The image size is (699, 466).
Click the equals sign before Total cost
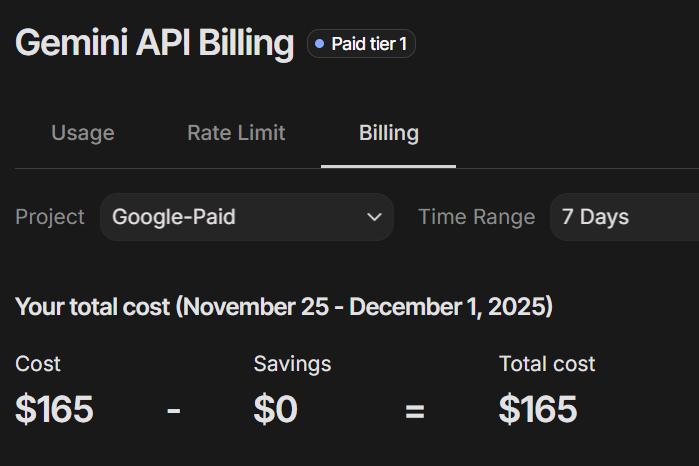click(415, 410)
